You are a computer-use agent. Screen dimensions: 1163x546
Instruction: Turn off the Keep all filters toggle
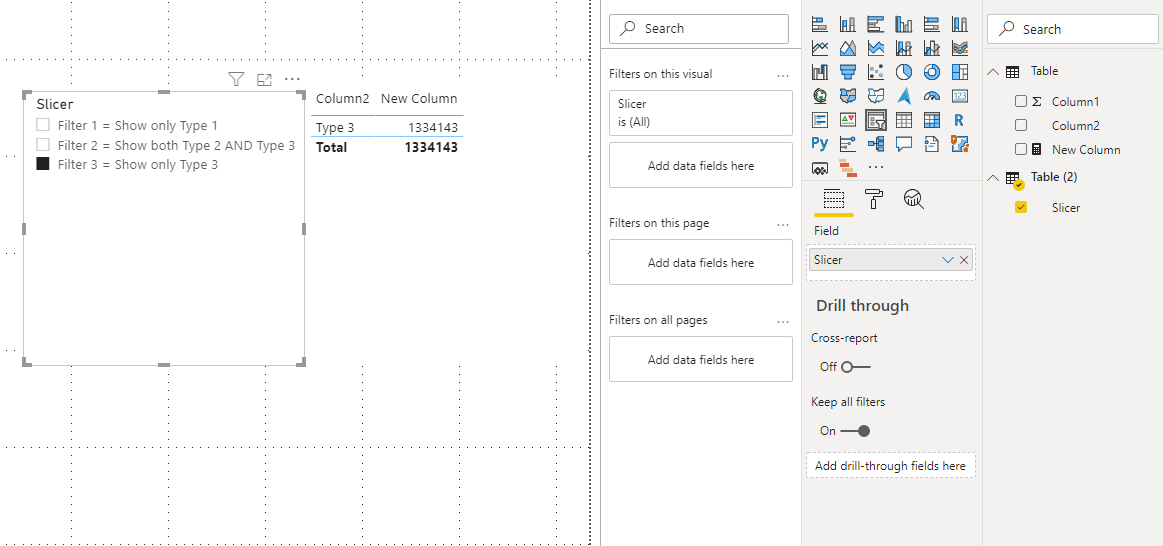855,431
